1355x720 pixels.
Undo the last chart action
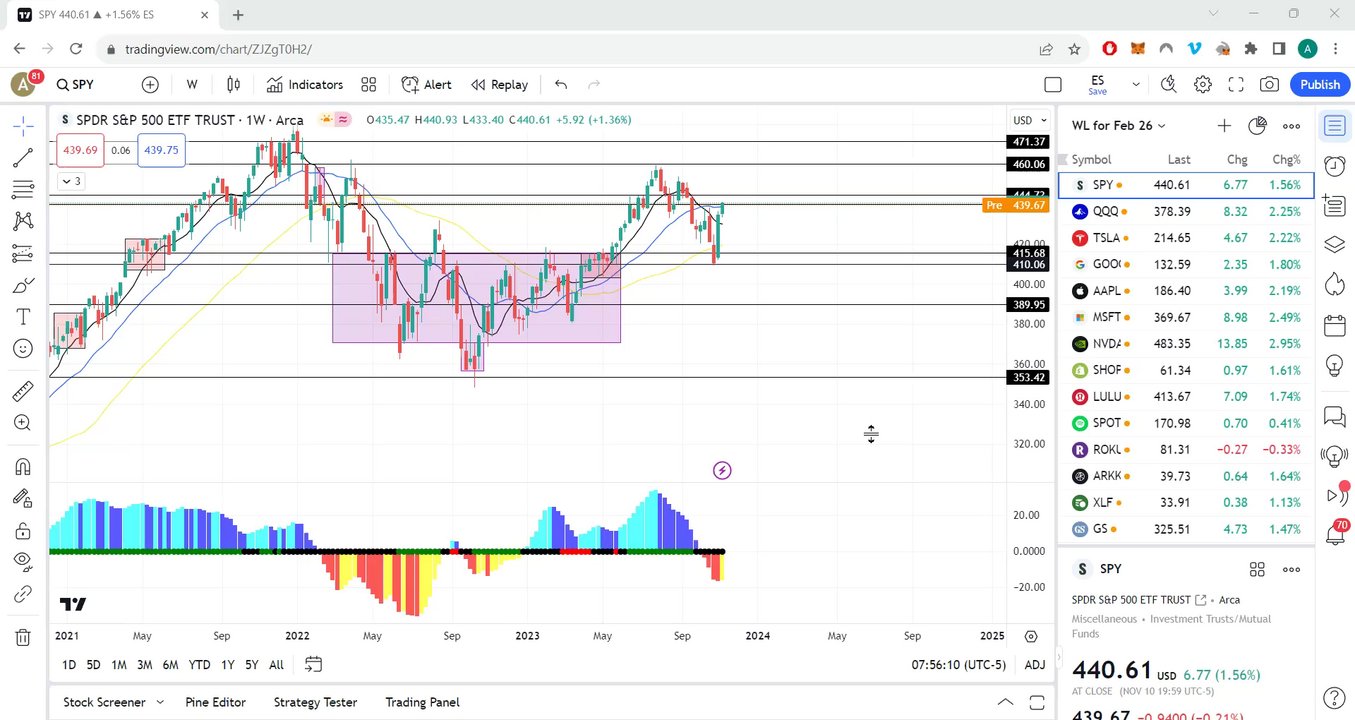coord(561,85)
